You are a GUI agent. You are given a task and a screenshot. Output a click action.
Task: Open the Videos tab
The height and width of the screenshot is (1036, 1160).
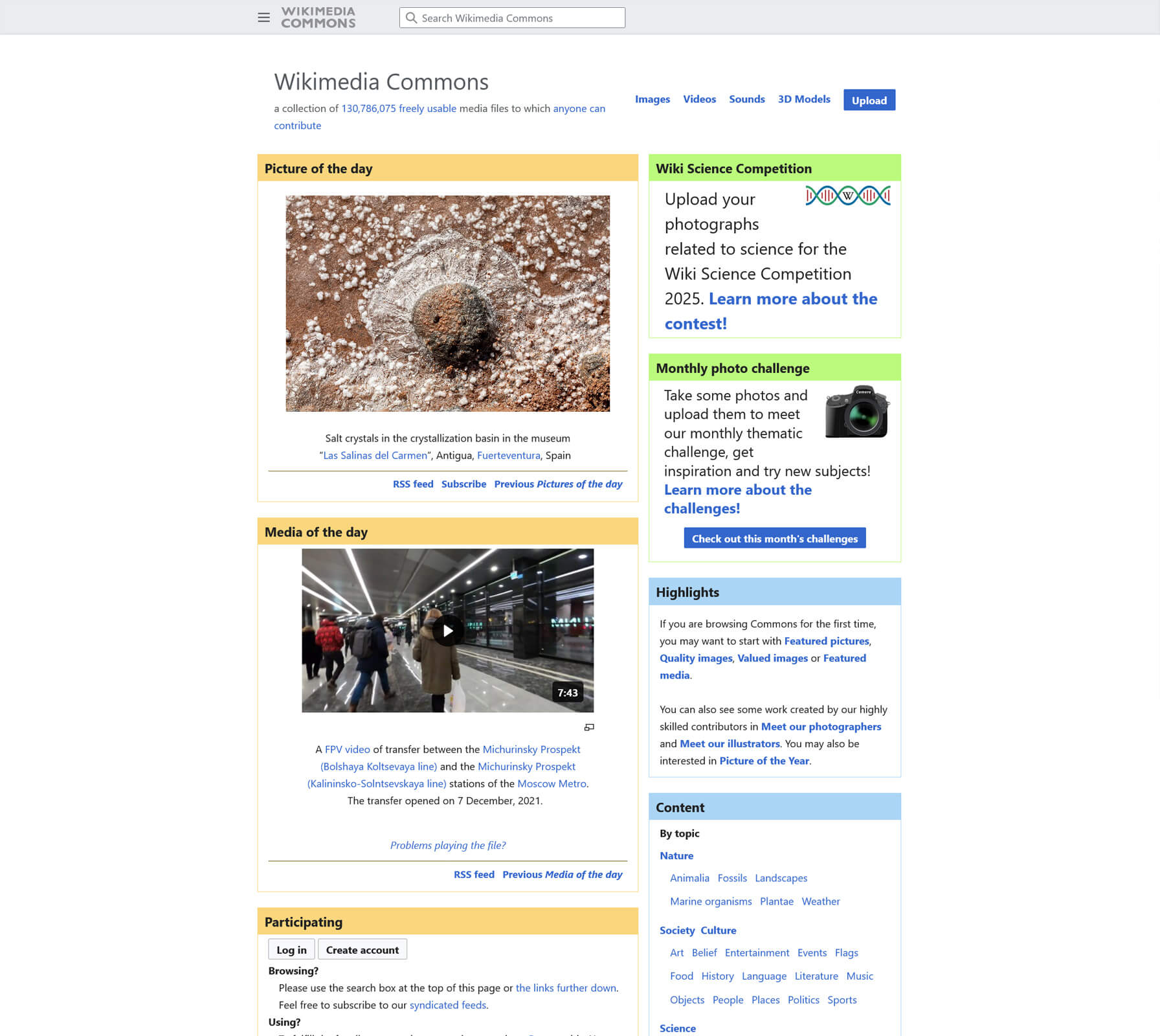point(699,99)
